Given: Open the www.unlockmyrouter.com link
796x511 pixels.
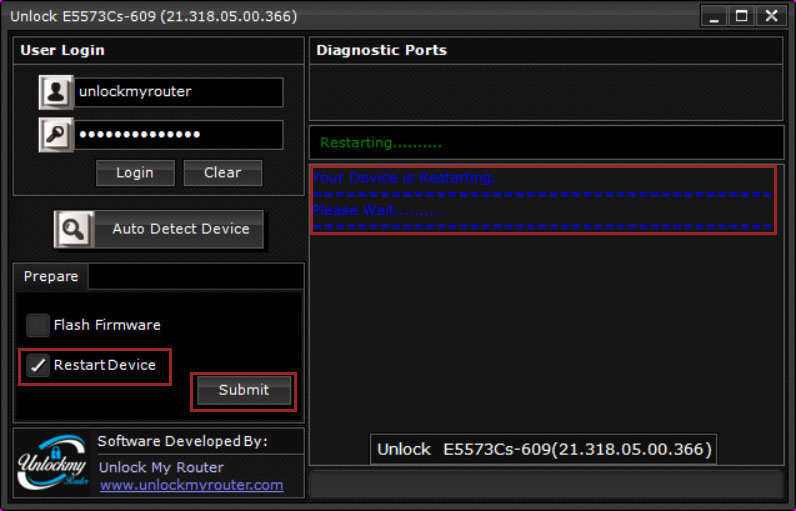Looking at the screenshot, I should [191, 485].
